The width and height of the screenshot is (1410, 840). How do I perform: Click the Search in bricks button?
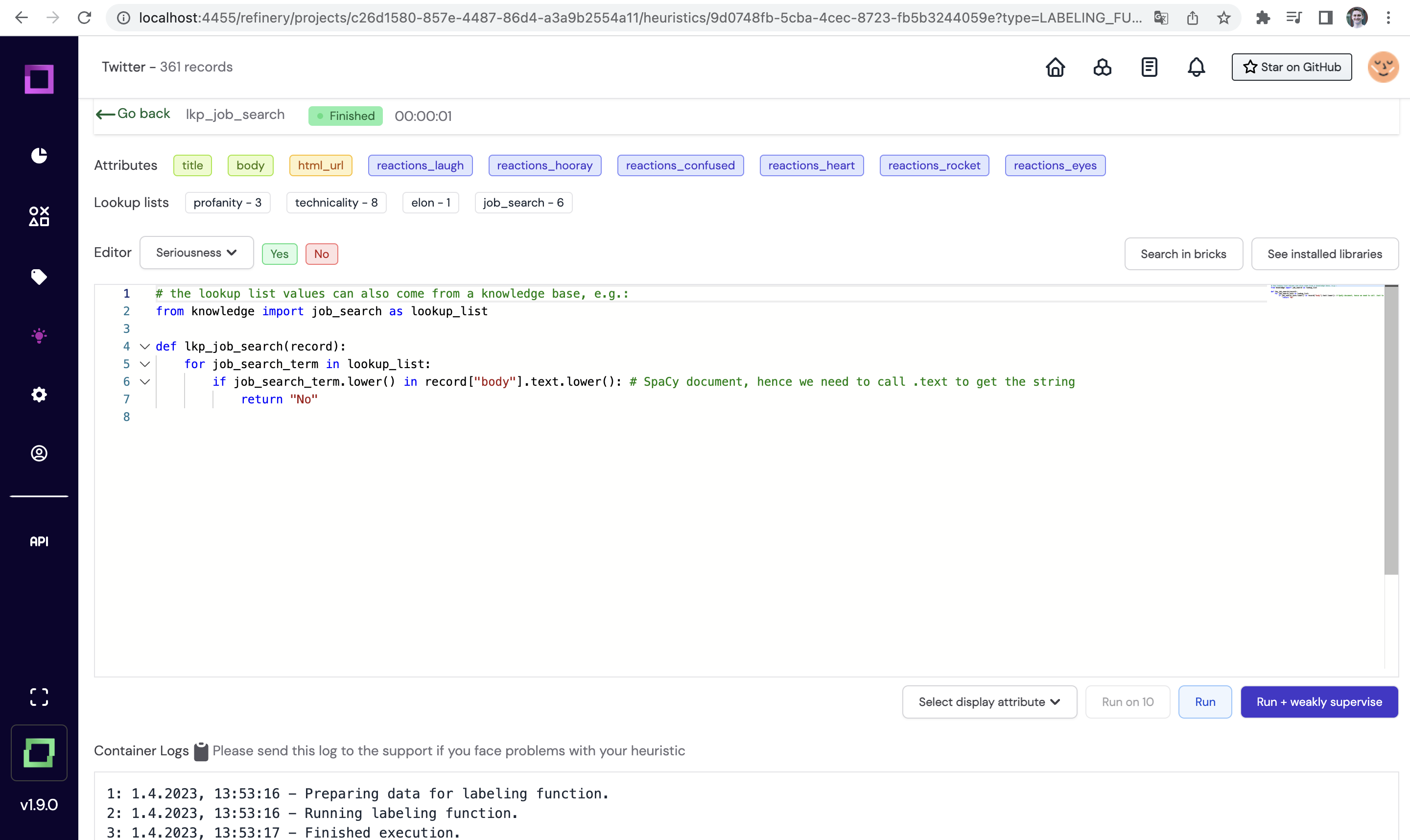(1184, 253)
